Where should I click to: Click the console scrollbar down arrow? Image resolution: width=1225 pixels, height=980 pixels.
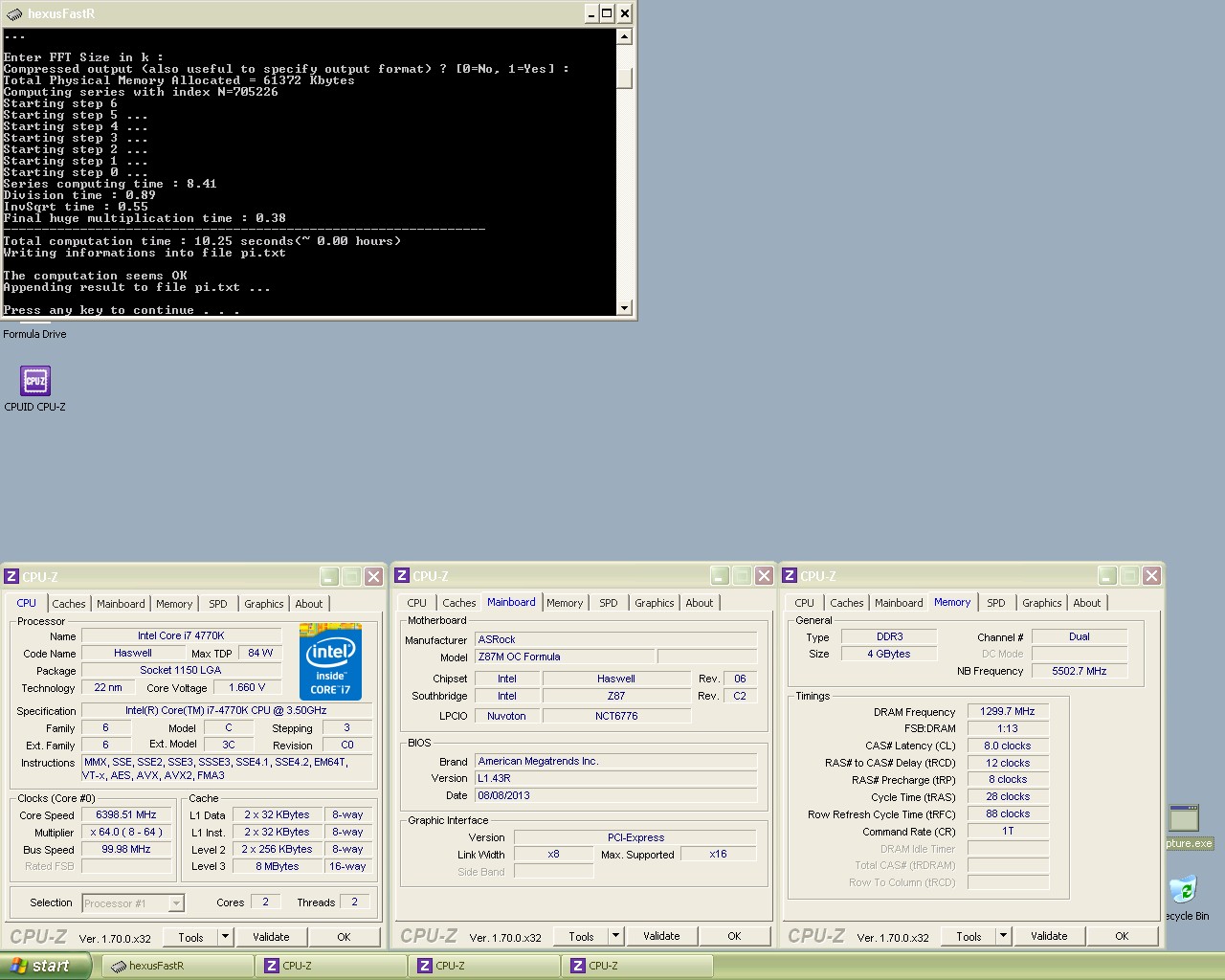624,307
